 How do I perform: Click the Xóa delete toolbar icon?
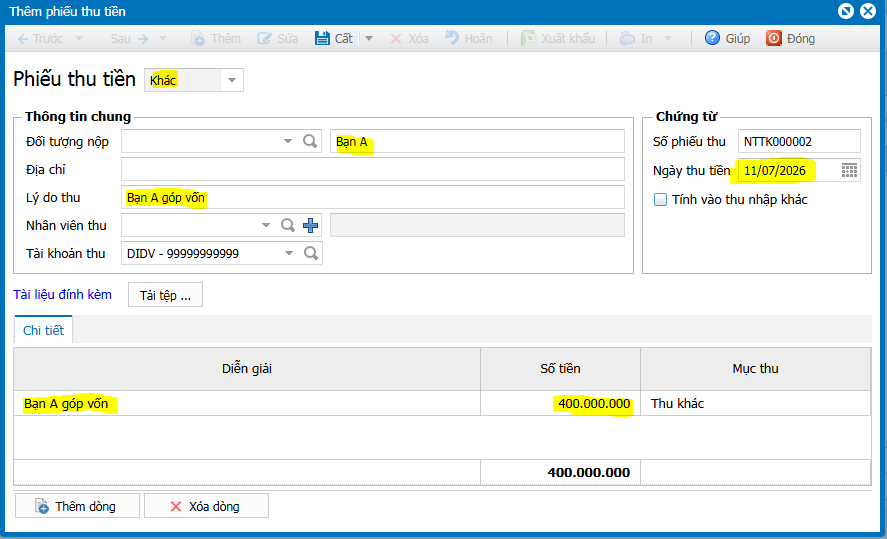[396, 38]
